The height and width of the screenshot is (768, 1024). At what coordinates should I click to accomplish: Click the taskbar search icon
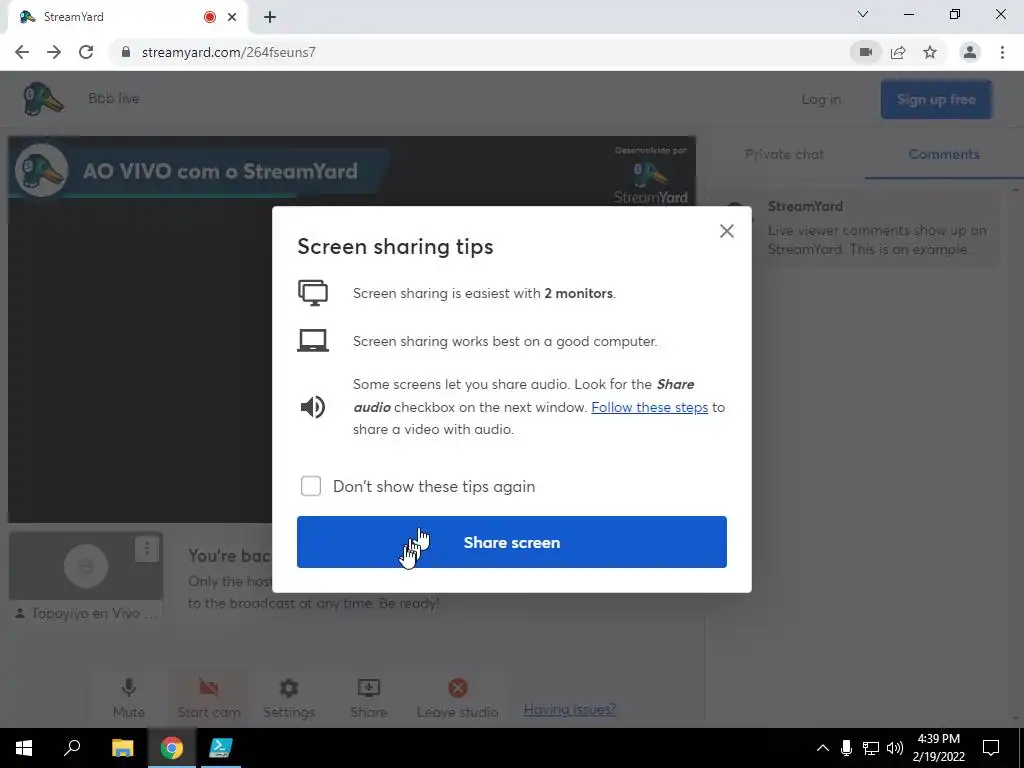[x=72, y=748]
